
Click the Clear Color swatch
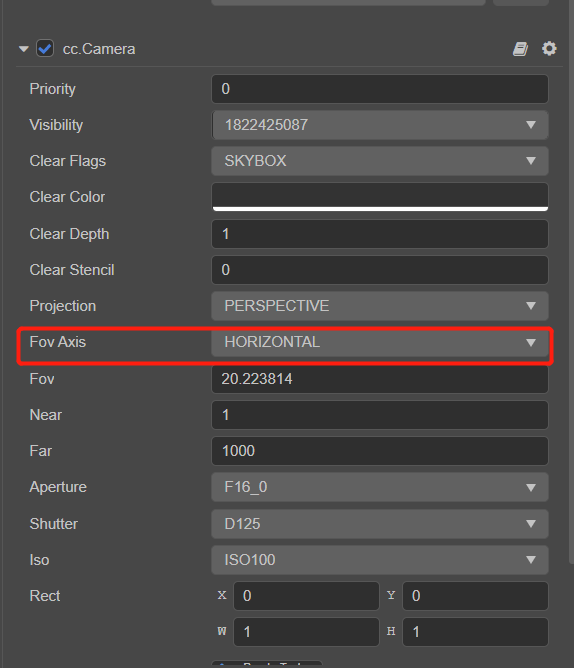(x=380, y=197)
